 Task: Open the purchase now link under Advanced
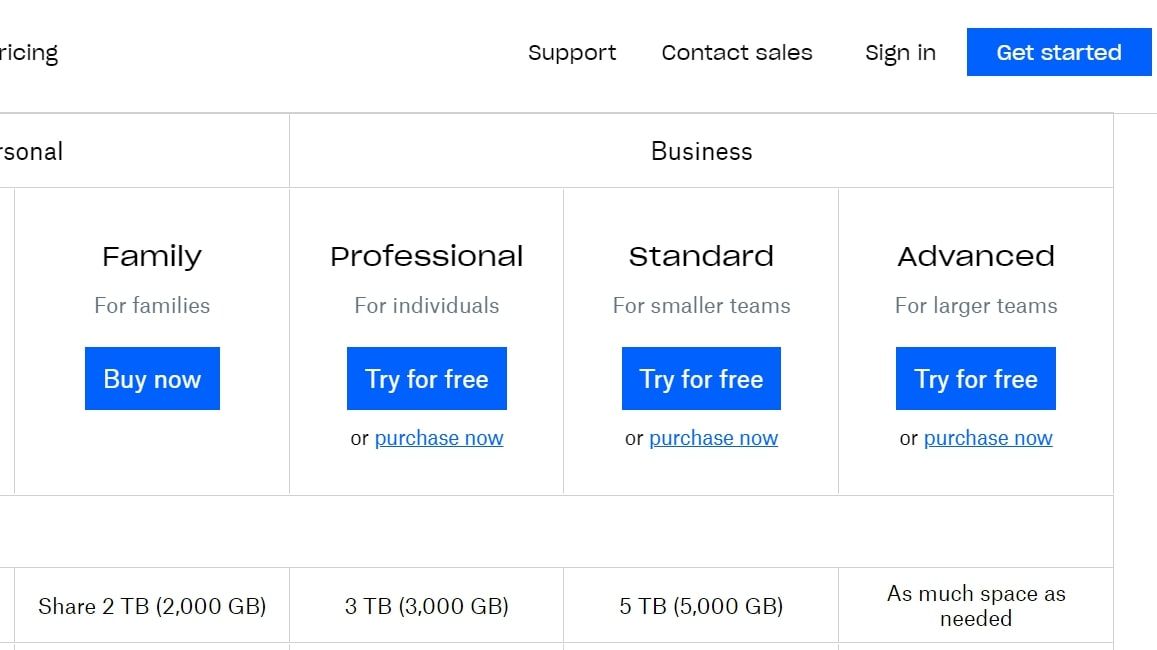pos(987,438)
